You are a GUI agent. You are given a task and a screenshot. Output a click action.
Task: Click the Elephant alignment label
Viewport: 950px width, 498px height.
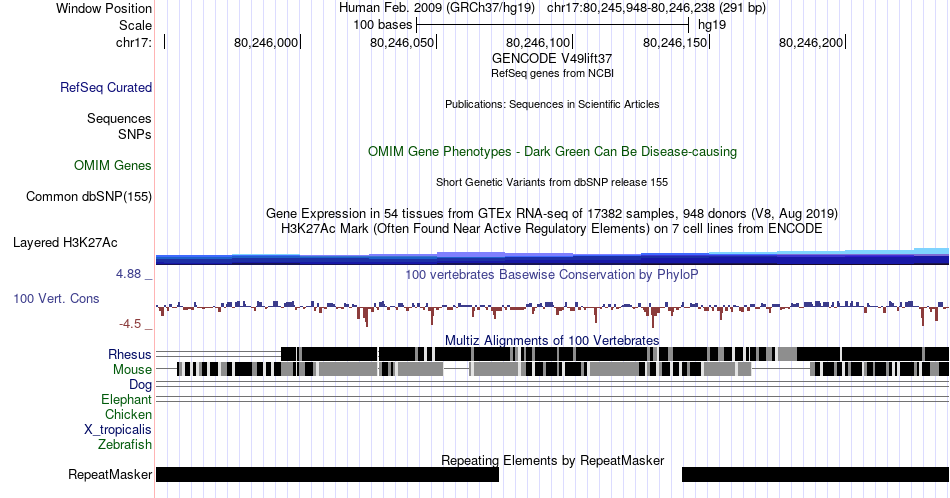pos(127,399)
